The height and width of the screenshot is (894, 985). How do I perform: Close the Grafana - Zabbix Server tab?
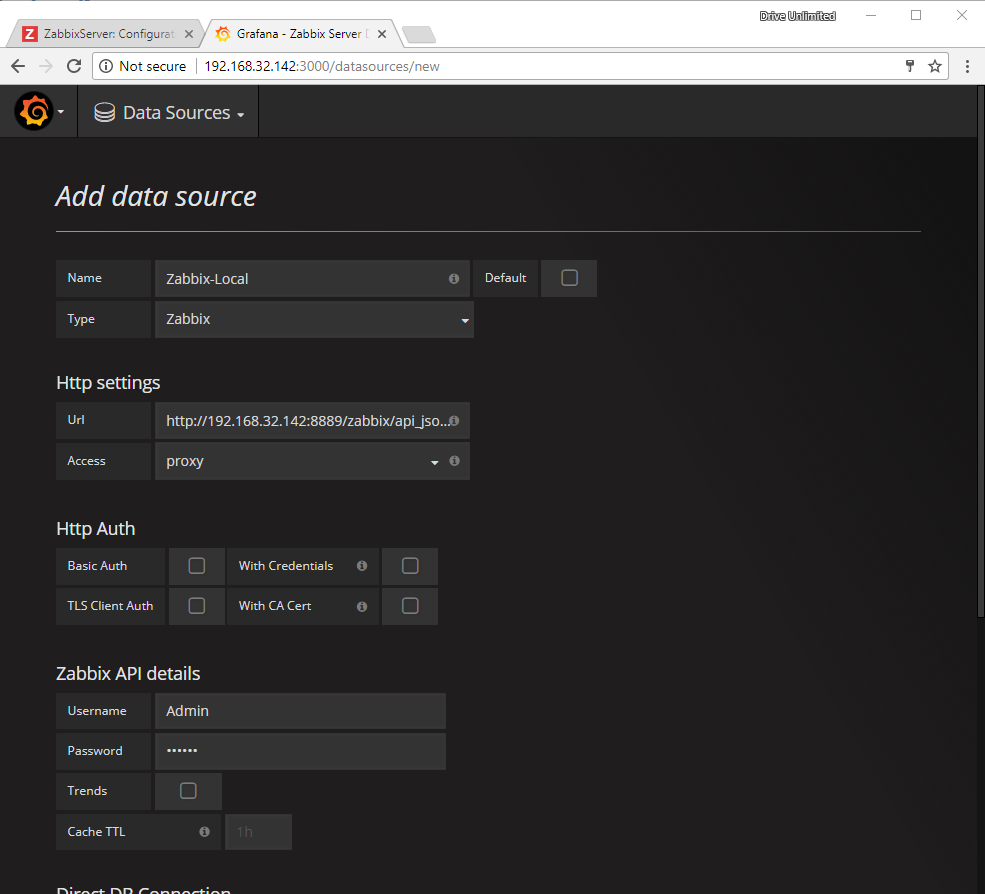(382, 34)
